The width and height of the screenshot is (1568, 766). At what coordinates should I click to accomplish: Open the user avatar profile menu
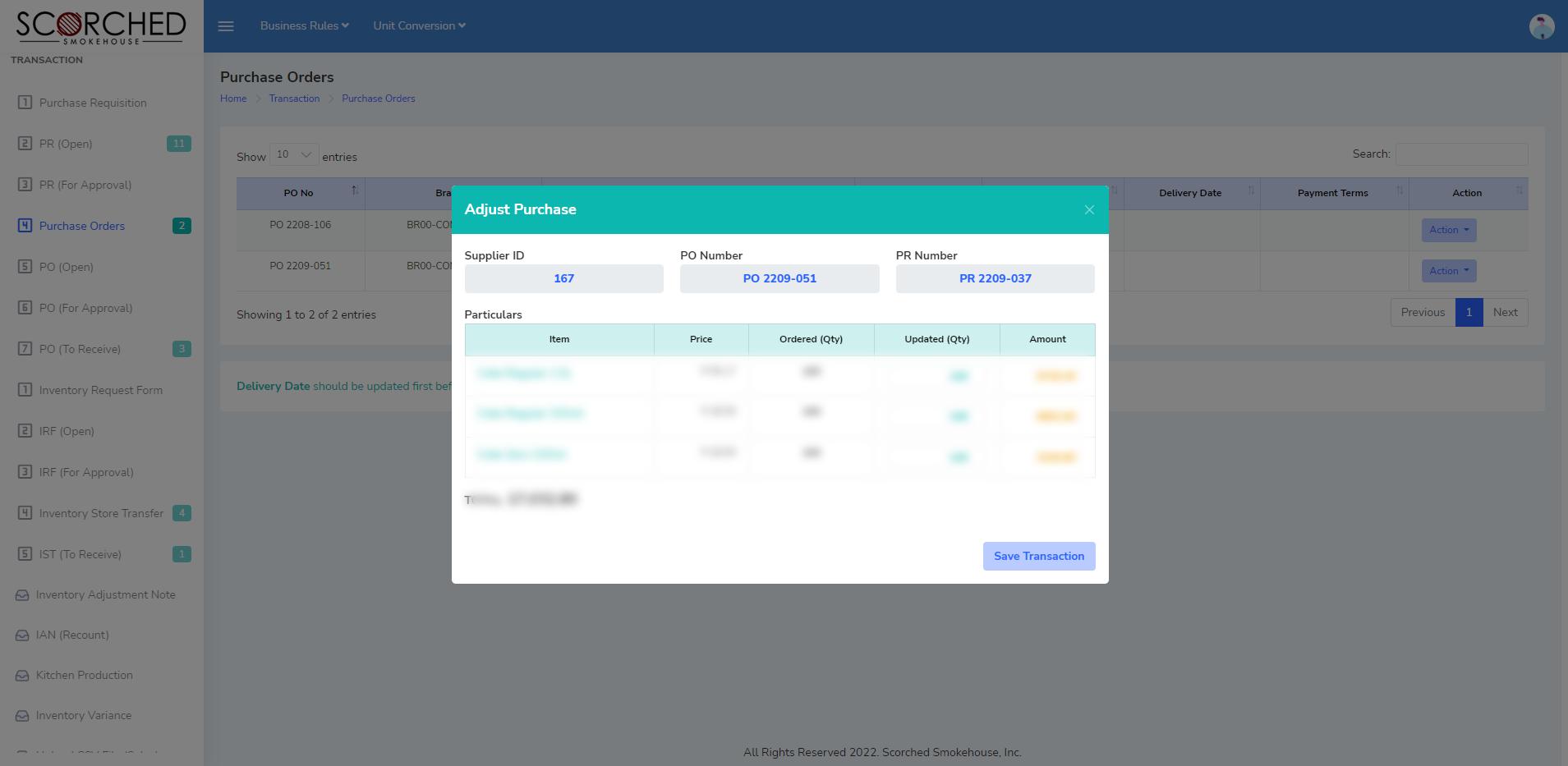click(1542, 26)
